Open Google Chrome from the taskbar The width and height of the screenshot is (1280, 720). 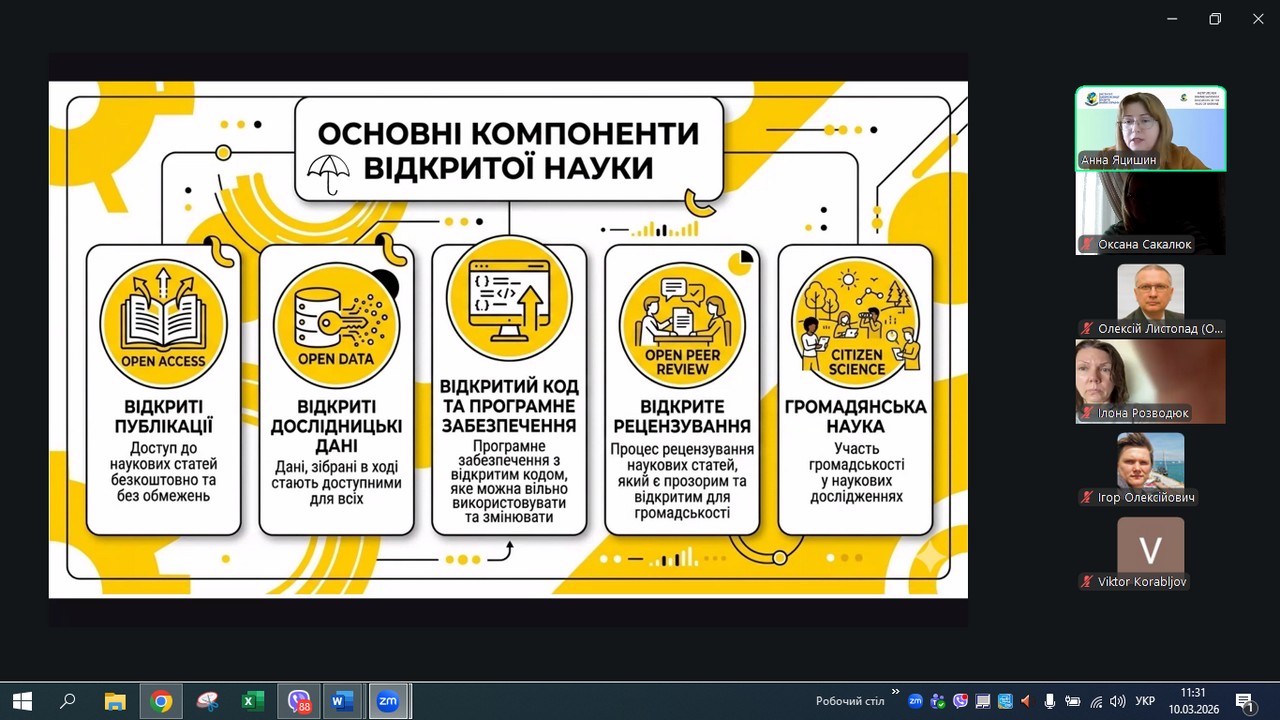tap(161, 701)
